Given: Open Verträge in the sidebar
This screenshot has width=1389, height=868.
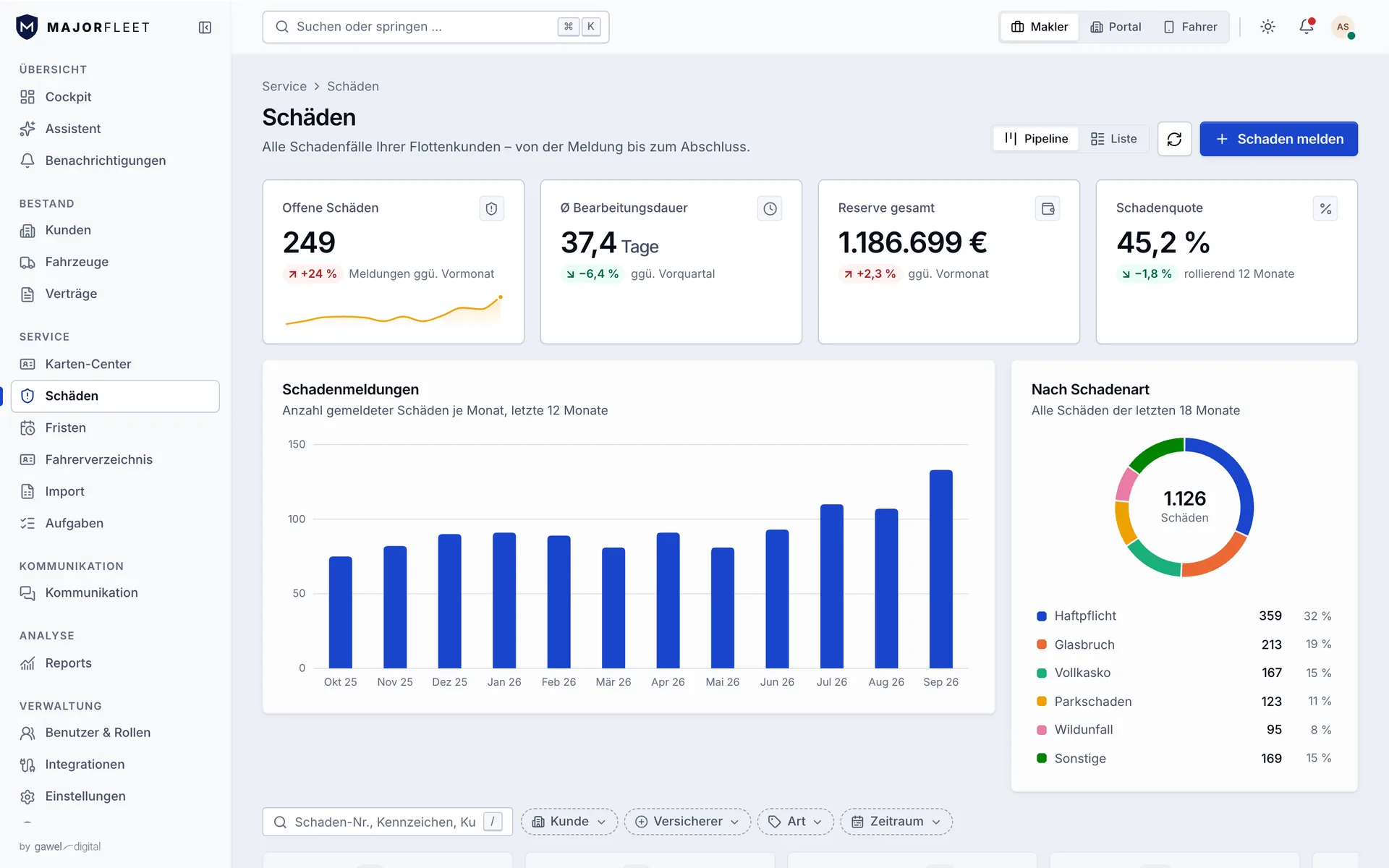Looking at the screenshot, I should click(115, 294).
